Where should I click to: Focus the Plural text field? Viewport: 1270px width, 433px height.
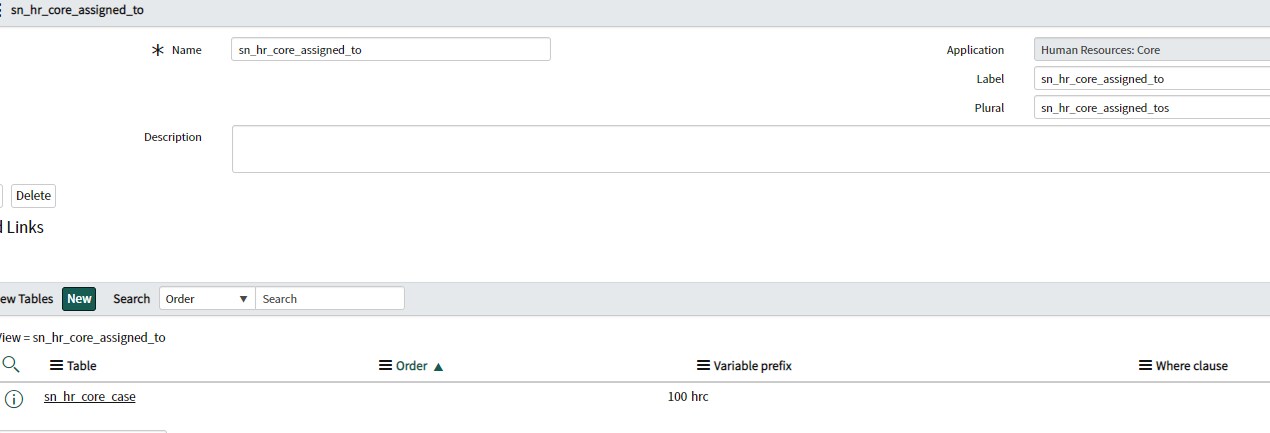click(x=1152, y=107)
